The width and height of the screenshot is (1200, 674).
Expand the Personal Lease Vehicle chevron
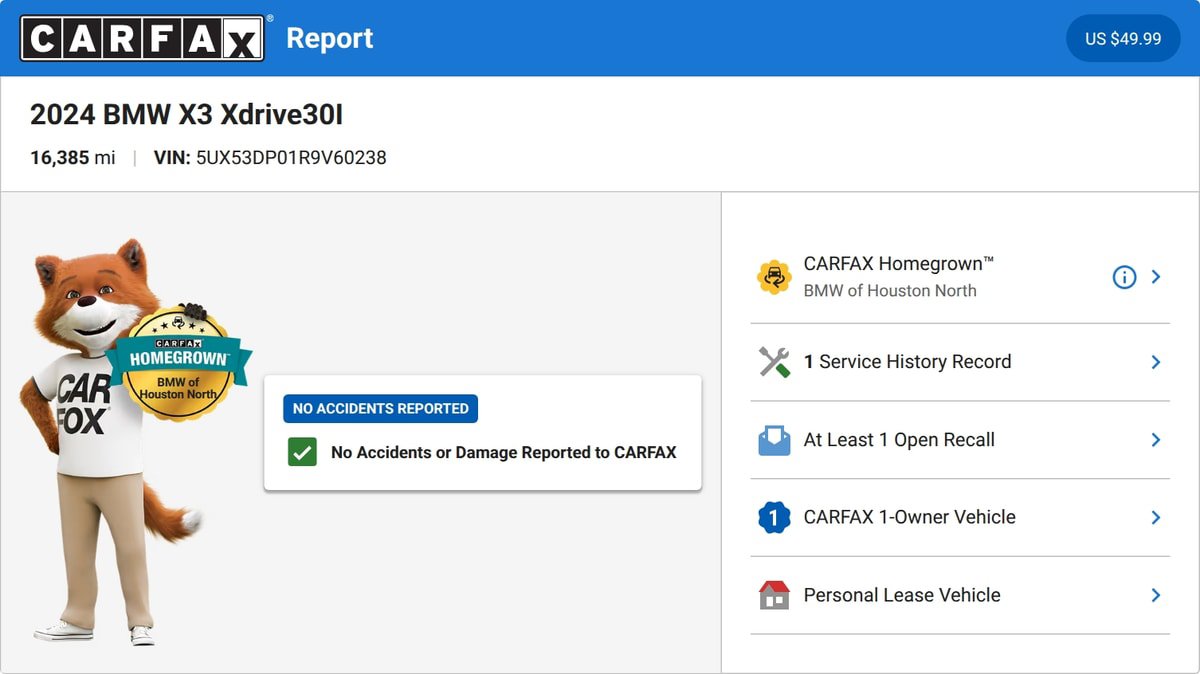1156,595
